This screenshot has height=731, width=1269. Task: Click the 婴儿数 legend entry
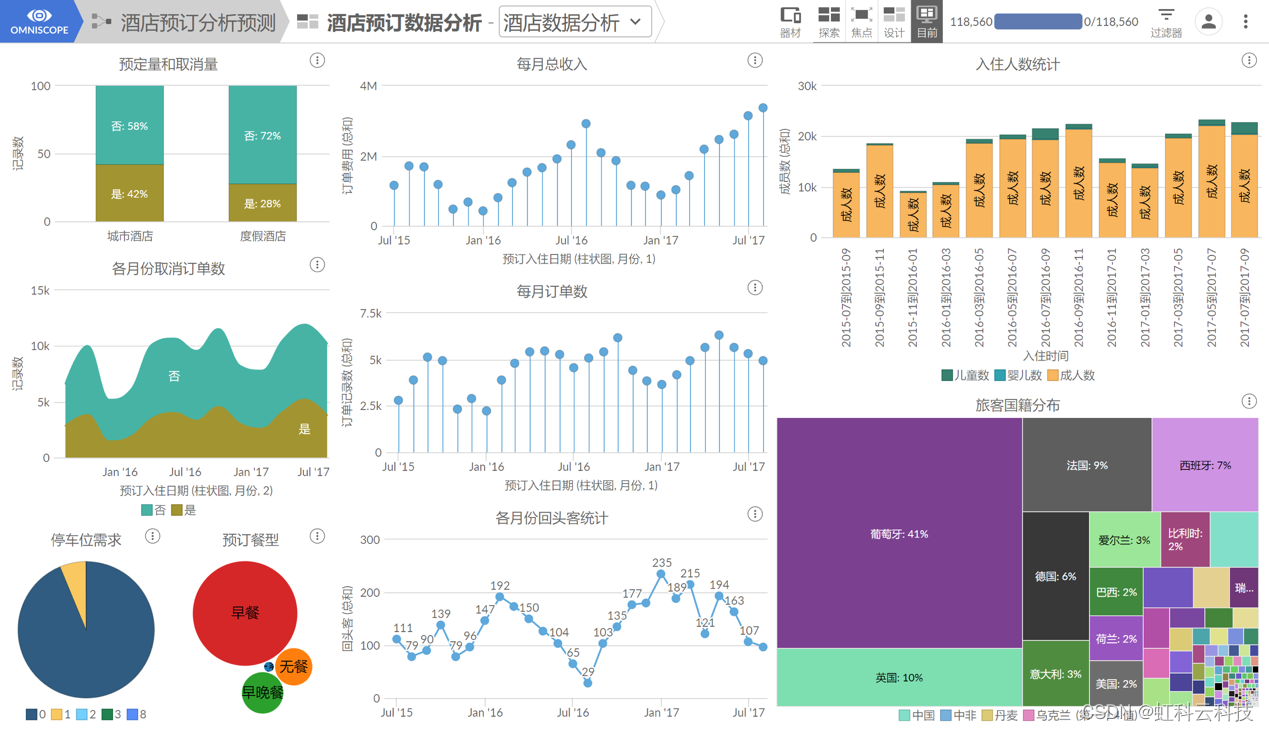coord(1018,376)
